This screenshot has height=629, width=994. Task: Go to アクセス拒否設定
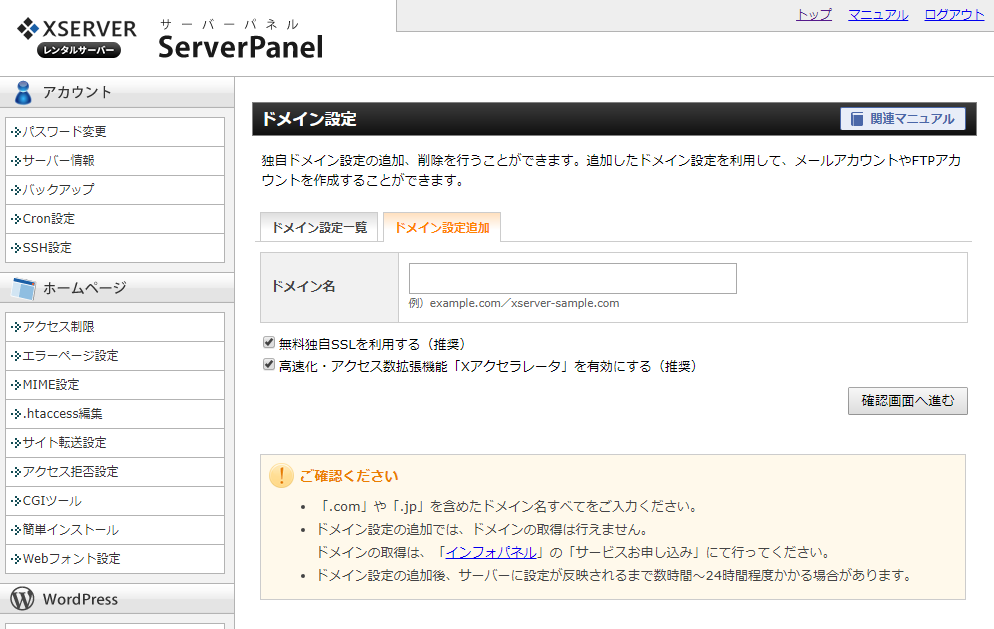pos(115,472)
